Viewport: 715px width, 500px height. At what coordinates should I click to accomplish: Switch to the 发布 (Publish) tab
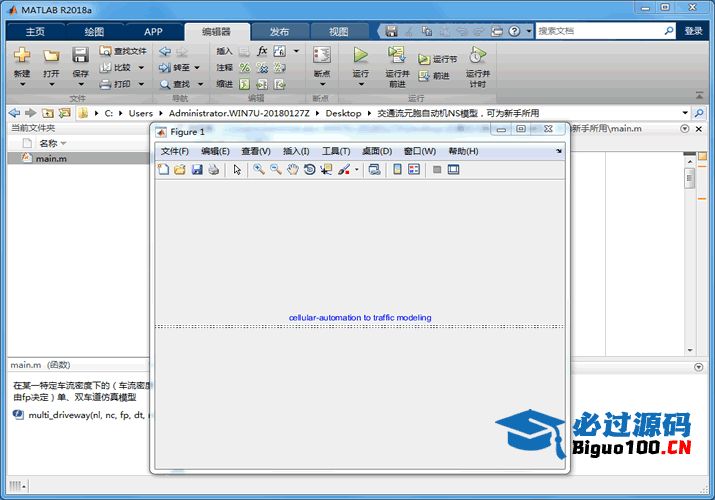(x=279, y=31)
